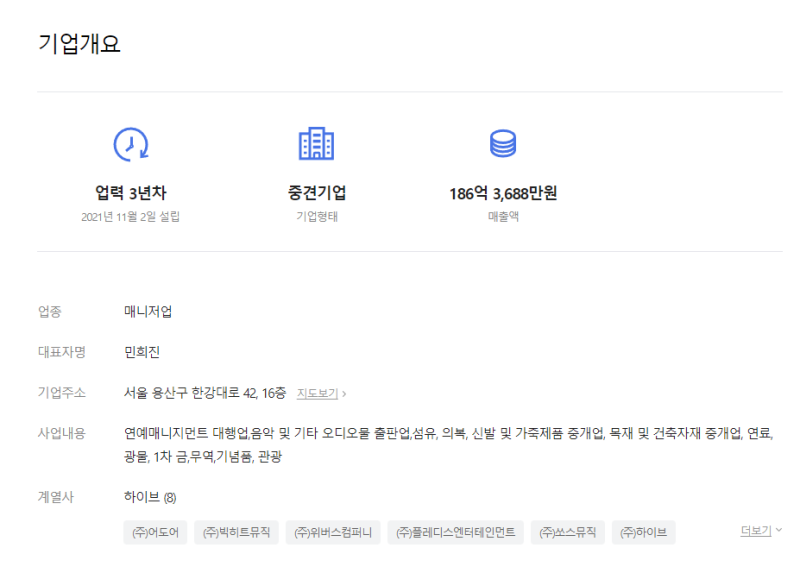Click the 186억 3,688만원 revenue figure
This screenshot has height=573, width=800.
point(502,194)
